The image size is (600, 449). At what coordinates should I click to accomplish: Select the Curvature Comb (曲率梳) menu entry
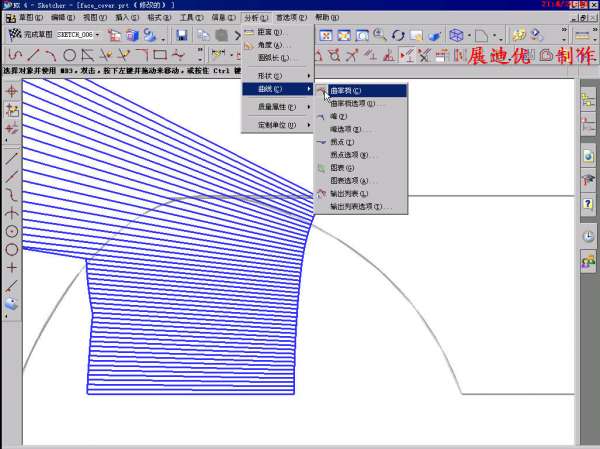point(345,90)
